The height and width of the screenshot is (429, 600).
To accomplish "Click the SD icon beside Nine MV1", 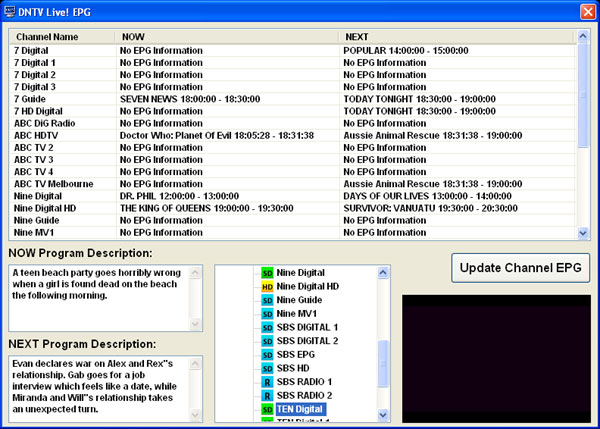I will [267, 314].
